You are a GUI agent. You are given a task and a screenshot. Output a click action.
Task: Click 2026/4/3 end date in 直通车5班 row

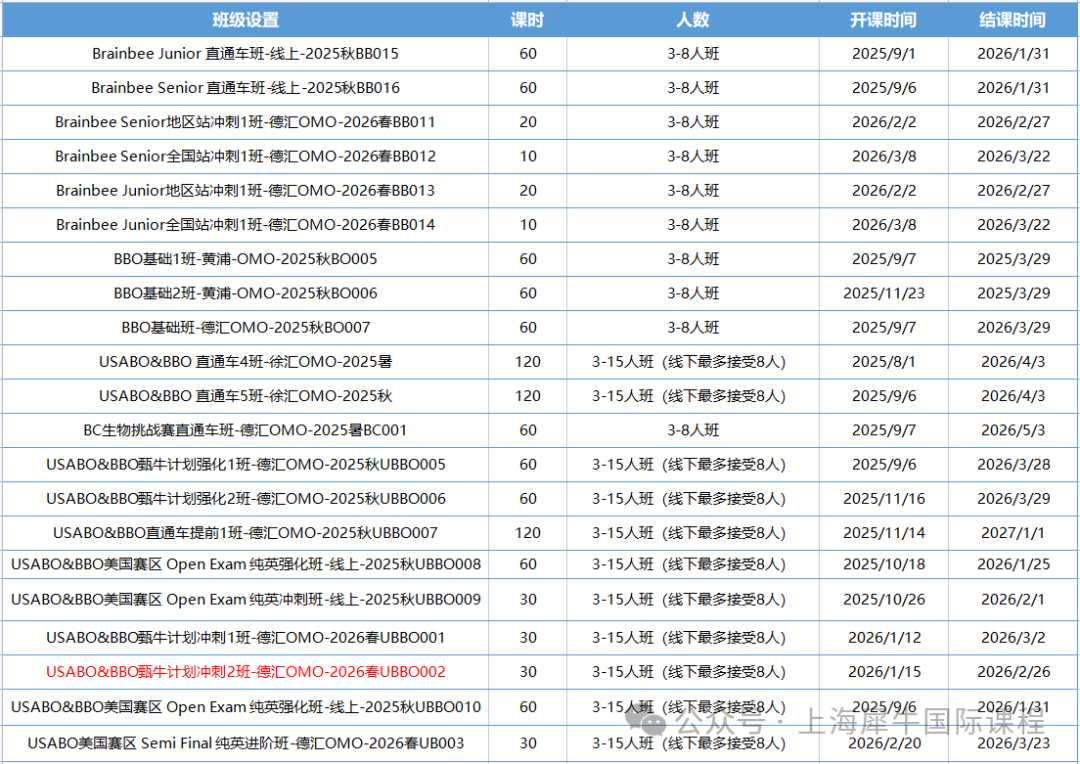pyautogui.click(x=1013, y=396)
